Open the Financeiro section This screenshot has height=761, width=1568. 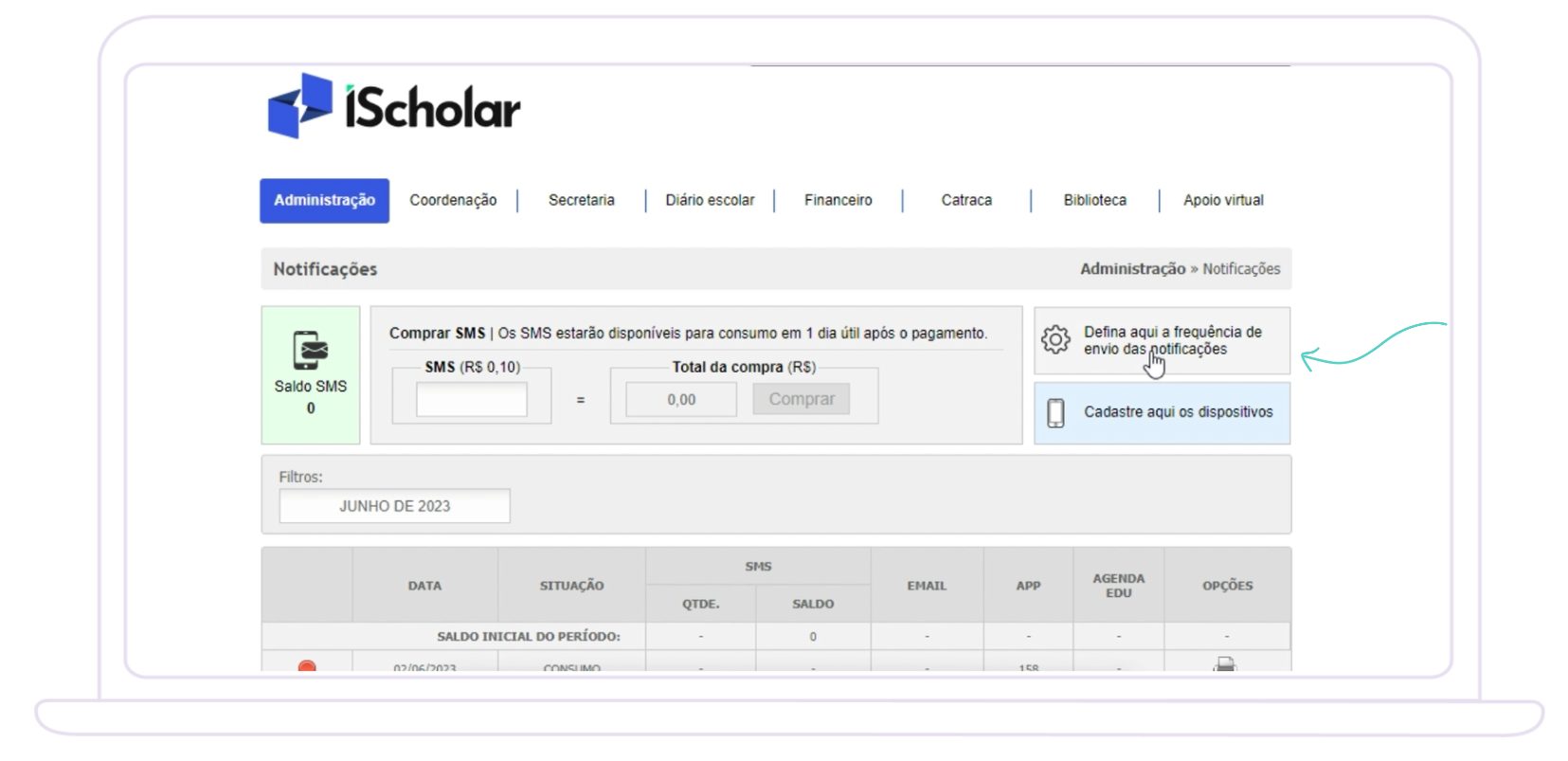pos(838,201)
